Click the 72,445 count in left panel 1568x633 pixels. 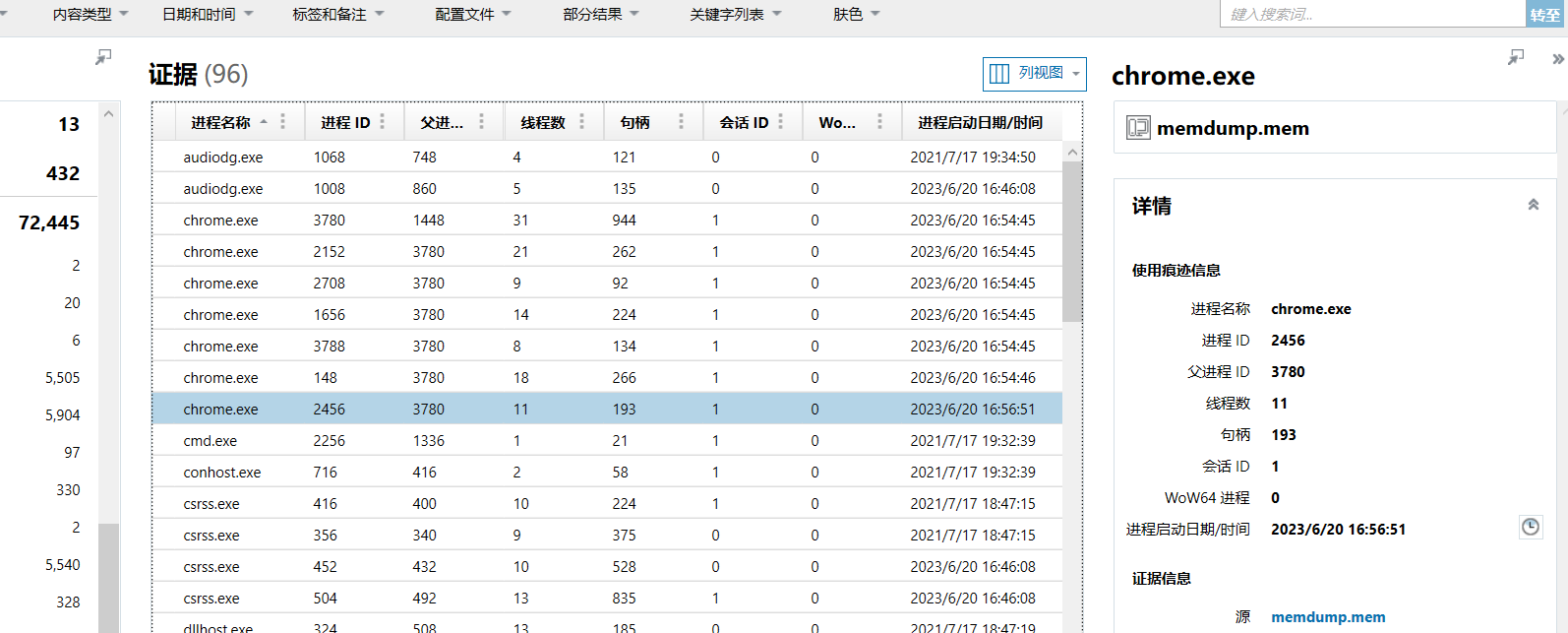49,222
